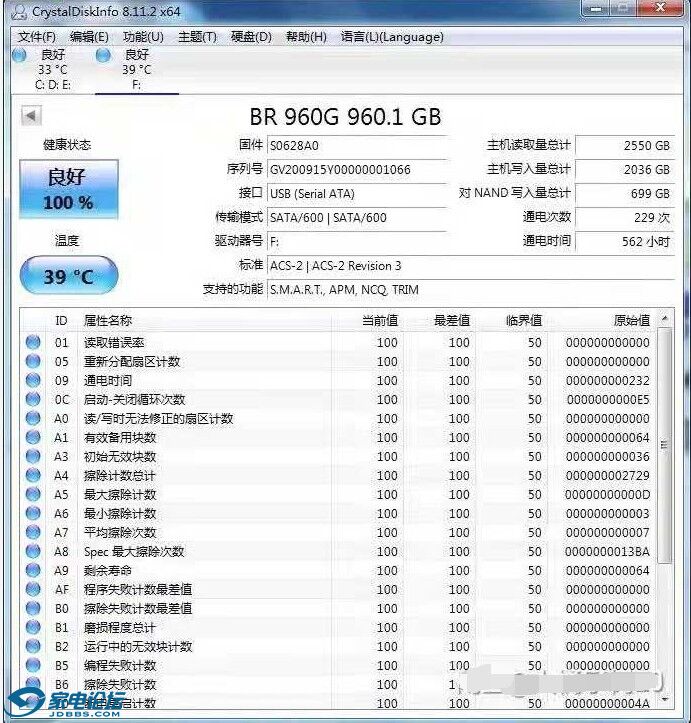Image resolution: width=691 pixels, height=723 pixels.
Task: Open the 语言(L)(Language) menu
Action: tap(392, 36)
